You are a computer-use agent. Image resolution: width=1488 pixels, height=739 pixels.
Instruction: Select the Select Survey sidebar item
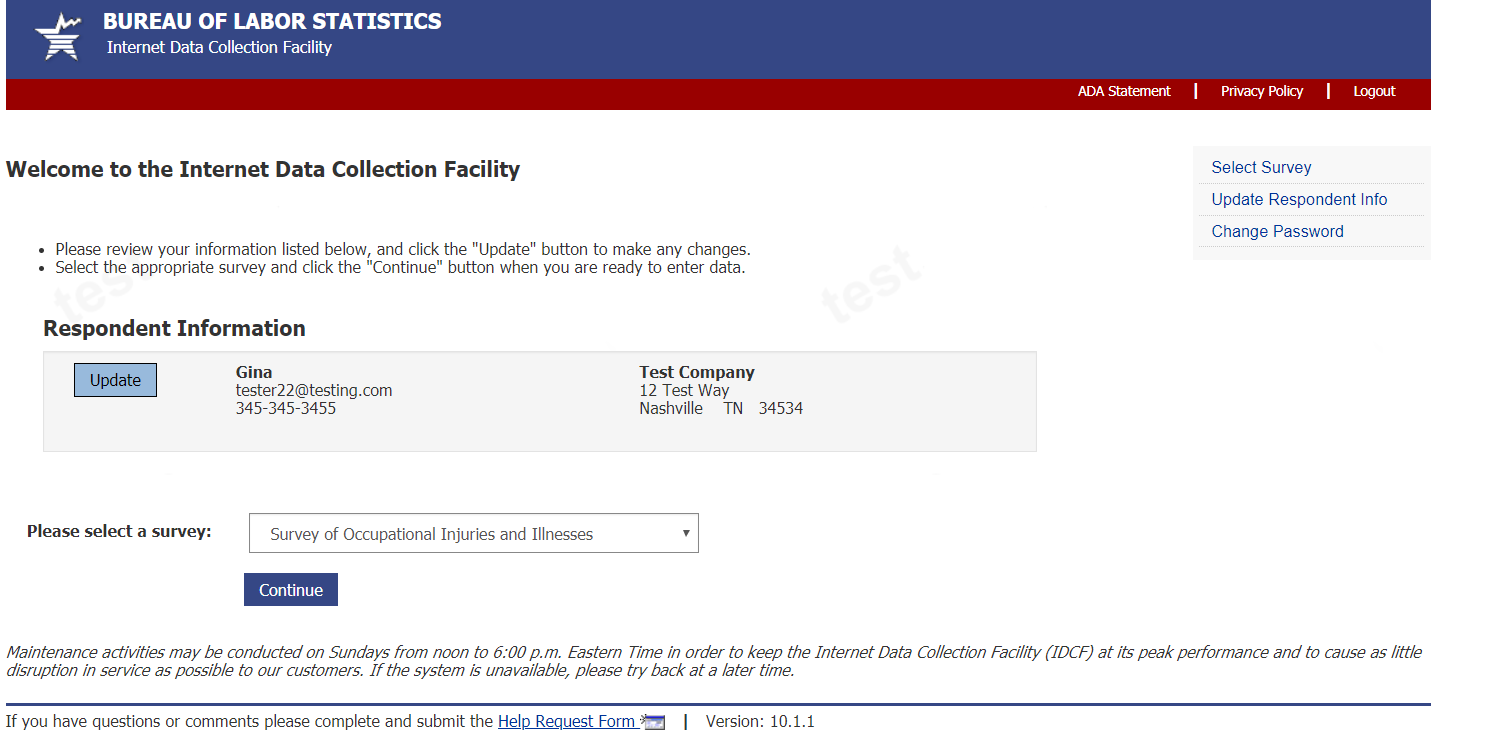tap(1260, 168)
